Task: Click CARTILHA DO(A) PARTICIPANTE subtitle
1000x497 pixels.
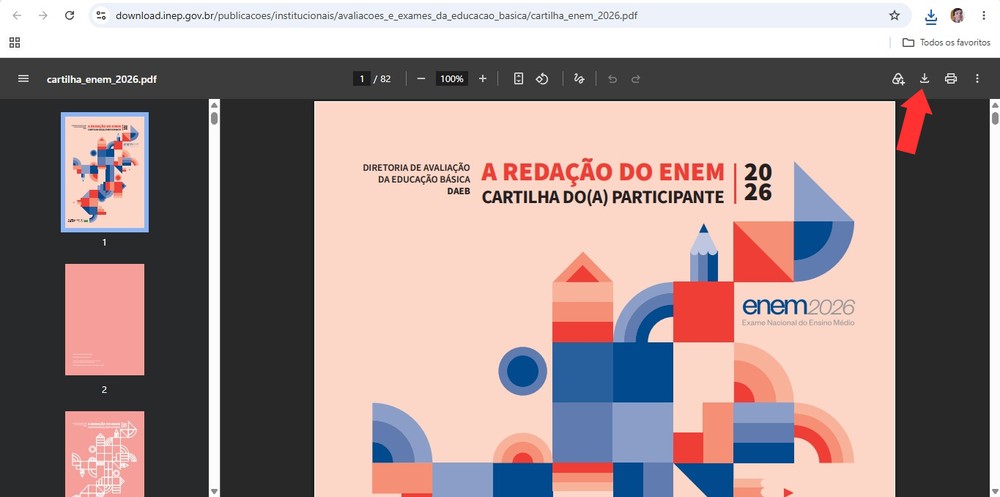Action: pos(603,197)
